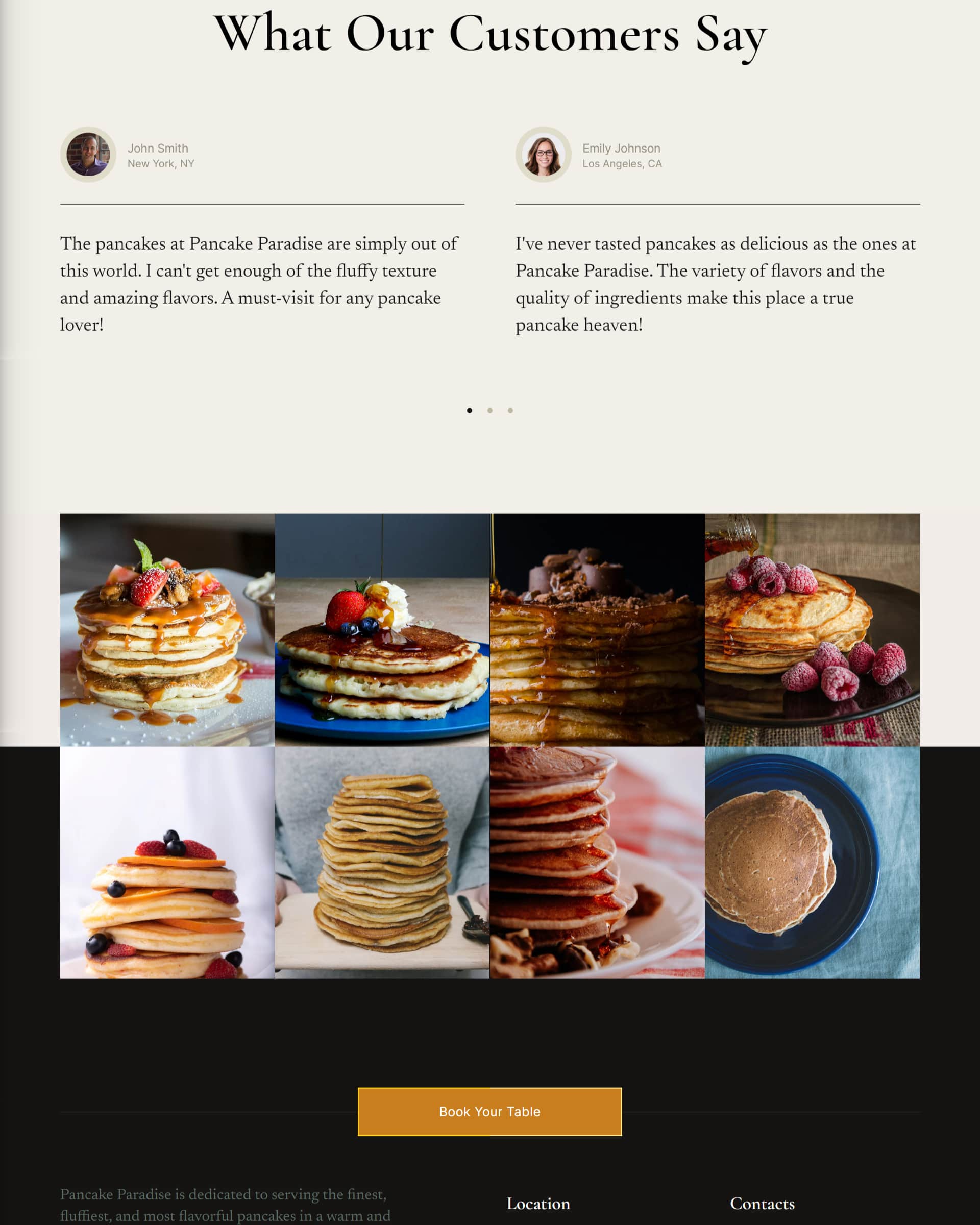980x1225 pixels.
Task: Click John Smith's round avatar photo
Action: pos(88,155)
